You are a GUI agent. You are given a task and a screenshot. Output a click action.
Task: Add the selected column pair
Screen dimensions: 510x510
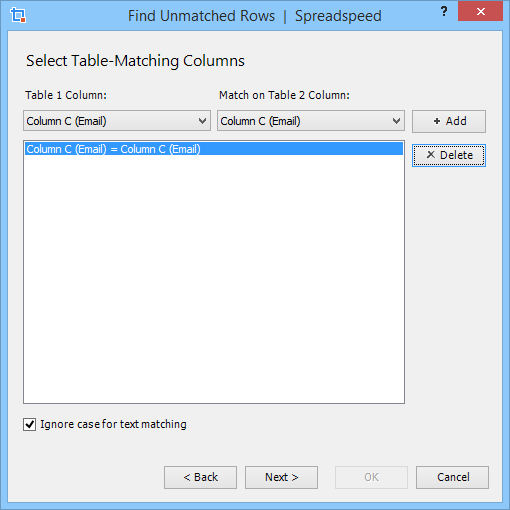point(449,121)
